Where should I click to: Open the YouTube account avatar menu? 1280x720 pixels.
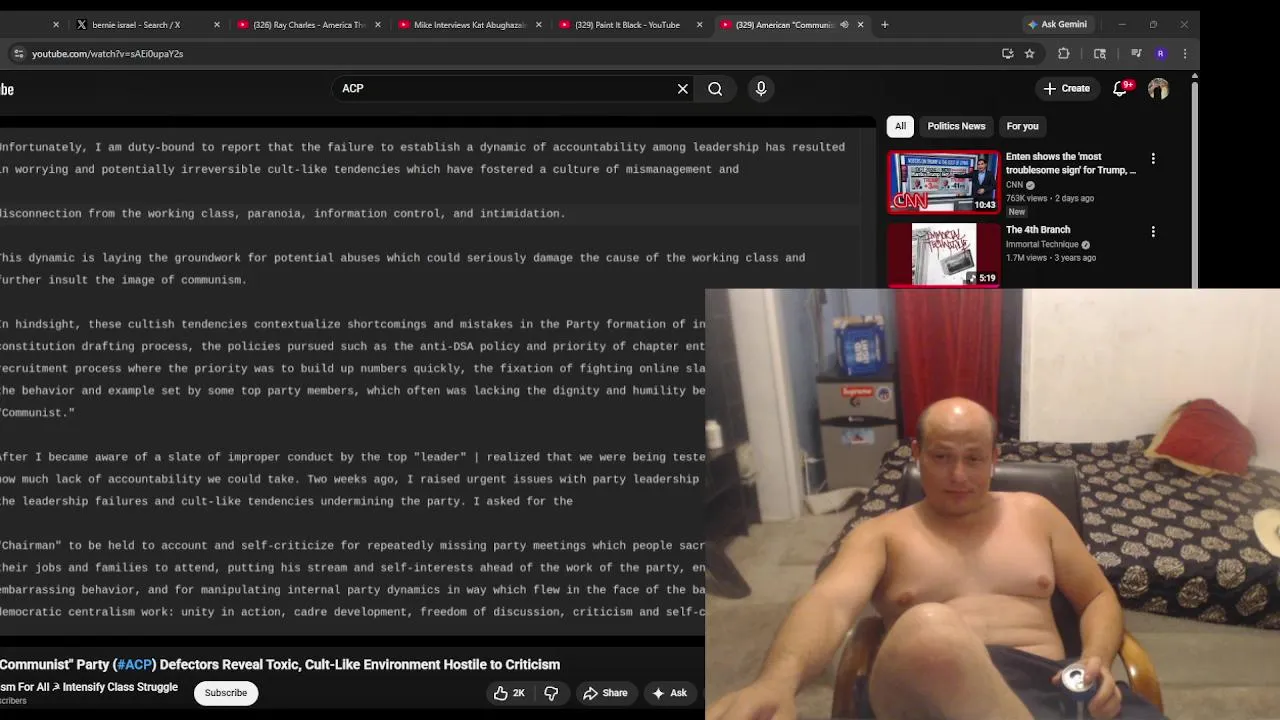click(x=1158, y=89)
